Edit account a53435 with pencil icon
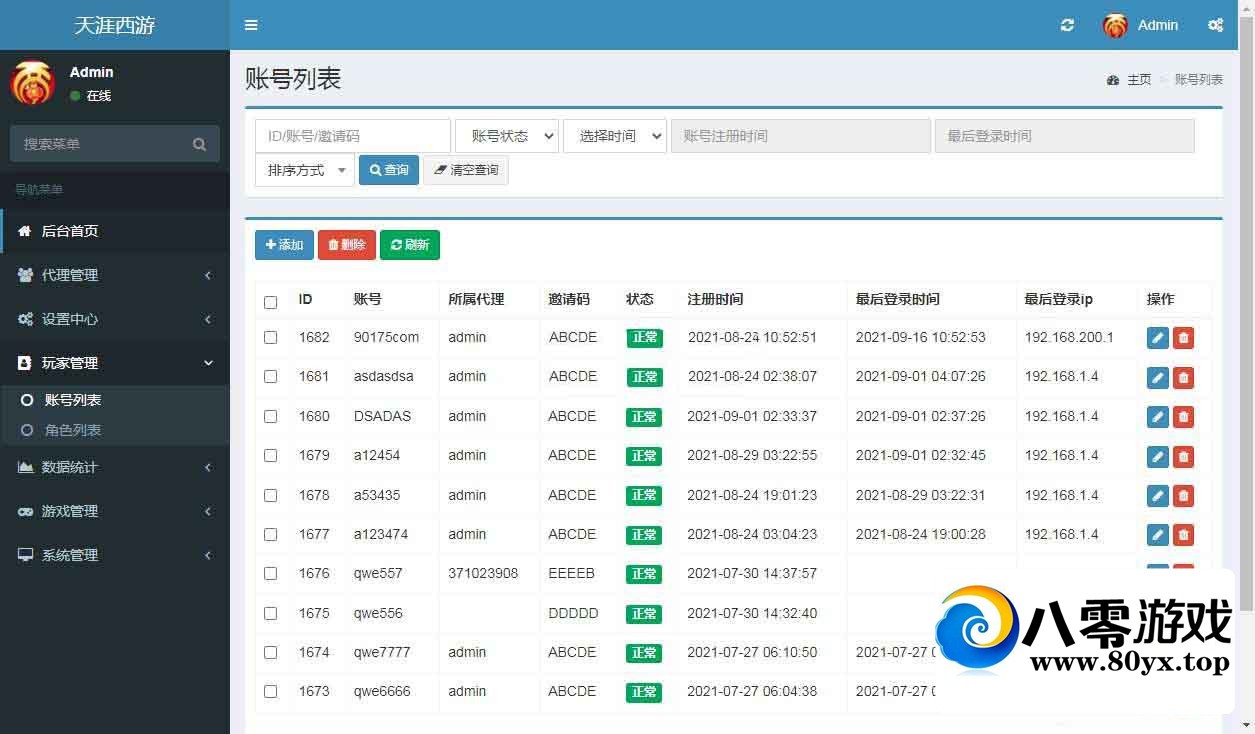This screenshot has height=734, width=1255. (1157, 495)
